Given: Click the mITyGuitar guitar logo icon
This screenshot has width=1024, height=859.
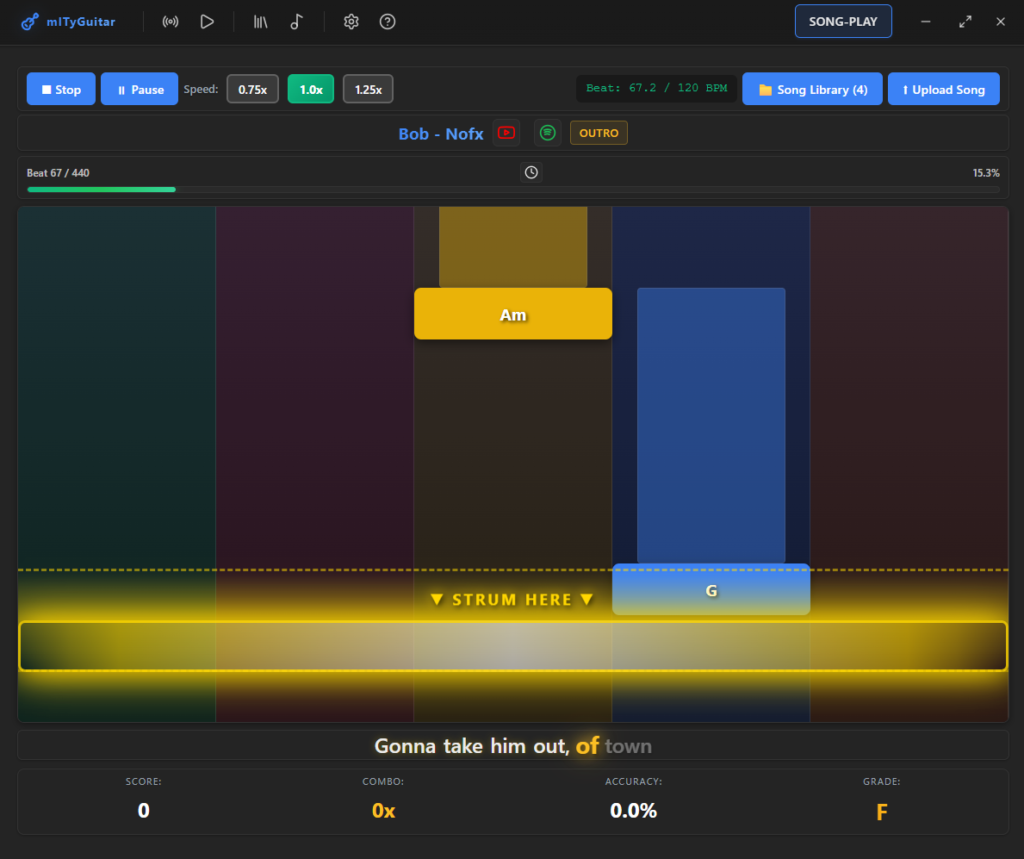Looking at the screenshot, I should coord(30,21).
